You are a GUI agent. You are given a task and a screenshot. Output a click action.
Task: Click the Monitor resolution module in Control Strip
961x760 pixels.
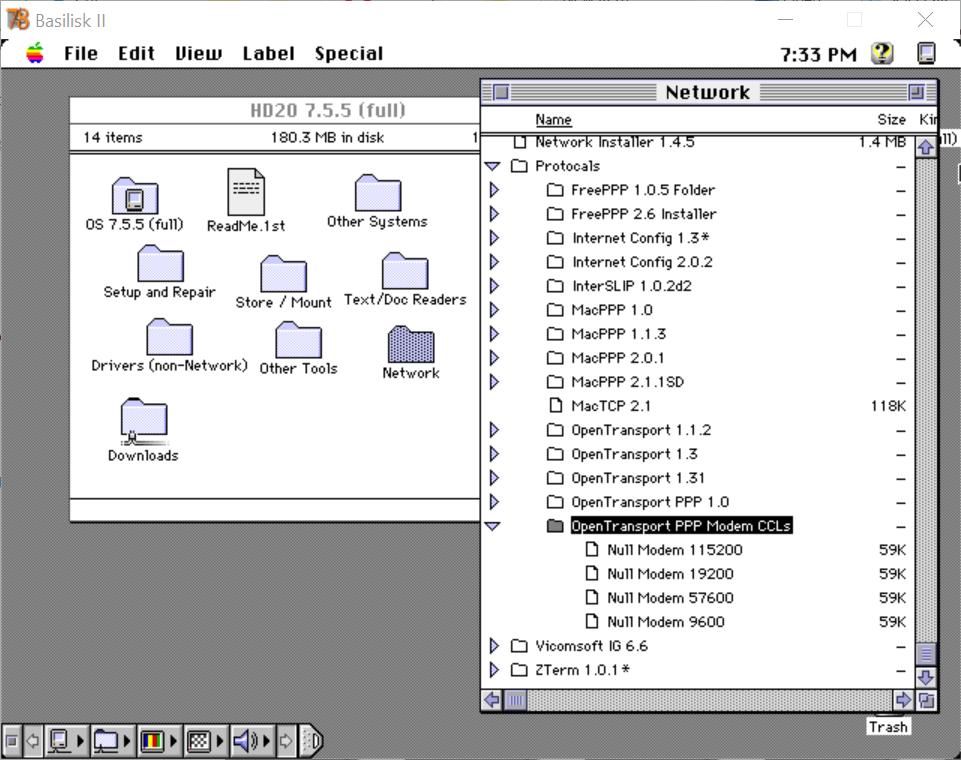coord(204,741)
